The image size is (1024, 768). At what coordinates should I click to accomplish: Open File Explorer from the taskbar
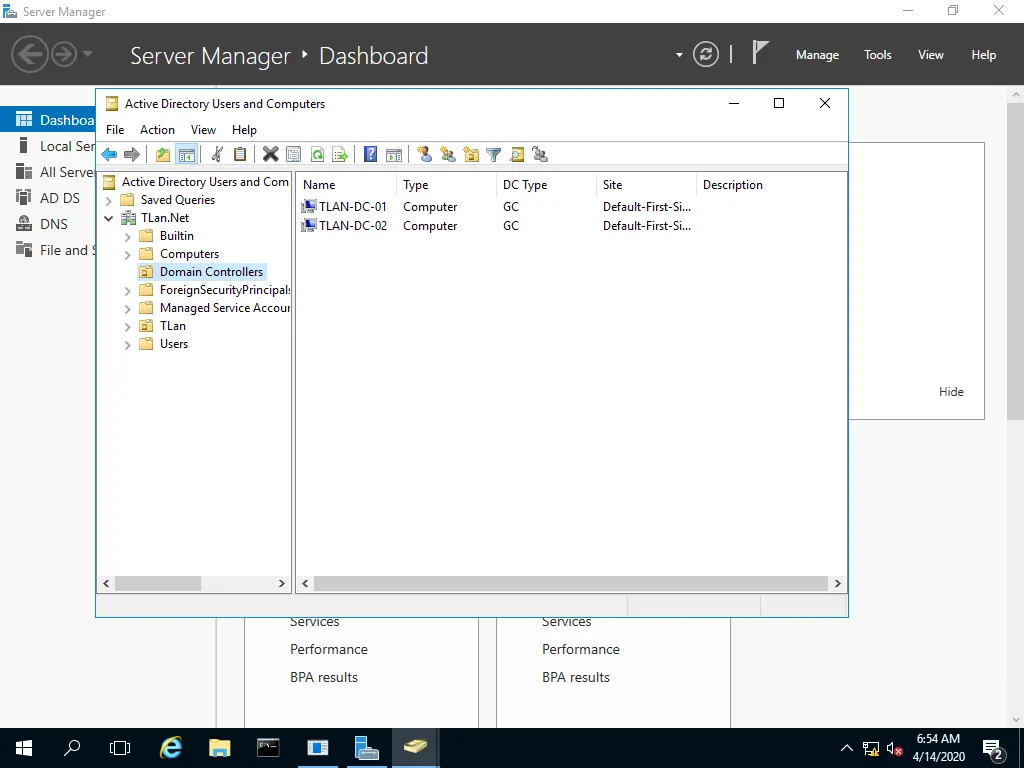(x=219, y=748)
